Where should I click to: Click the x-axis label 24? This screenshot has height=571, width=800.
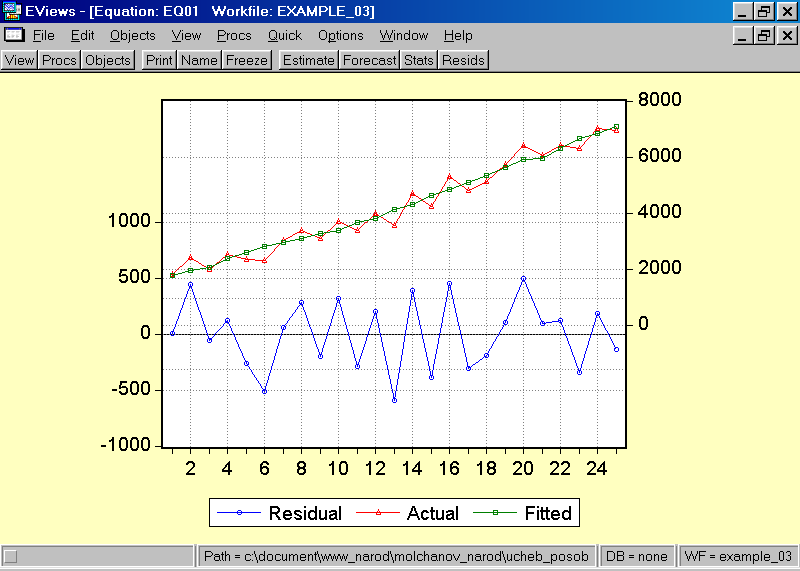coord(596,468)
